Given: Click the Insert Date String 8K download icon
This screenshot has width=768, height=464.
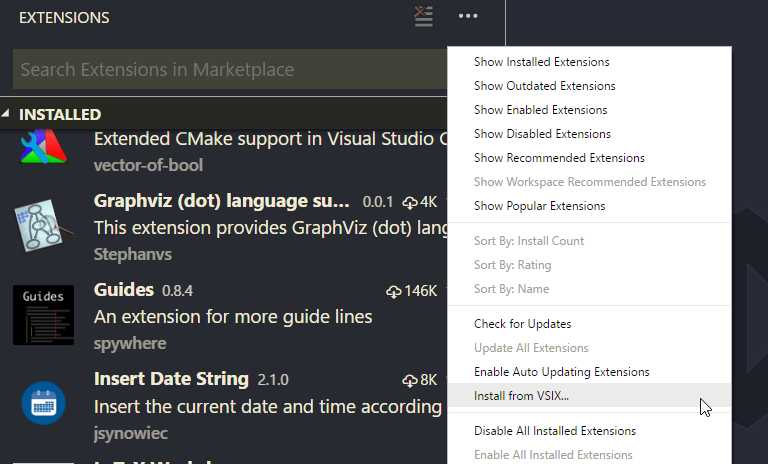Looking at the screenshot, I should tap(409, 380).
